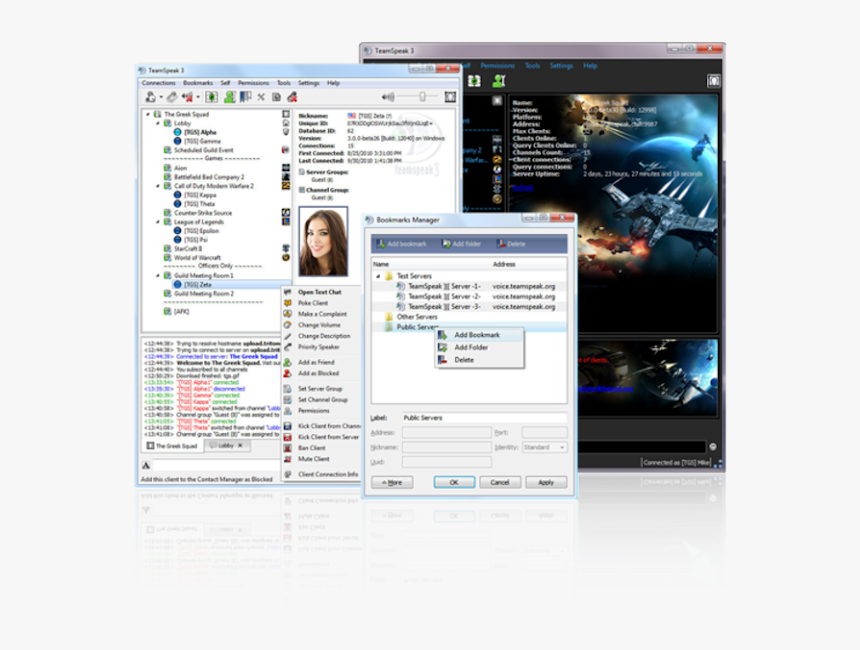This screenshot has height=650, width=860.
Task: Open the Self menu in light window
Action: [x=225, y=83]
